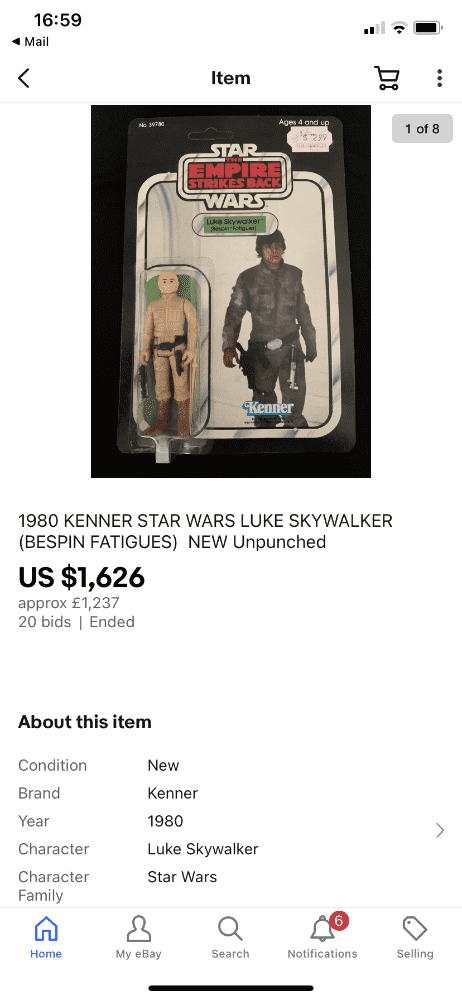The height and width of the screenshot is (1000, 462).
Task: Tap the US $1,626 price
Action: [82, 577]
